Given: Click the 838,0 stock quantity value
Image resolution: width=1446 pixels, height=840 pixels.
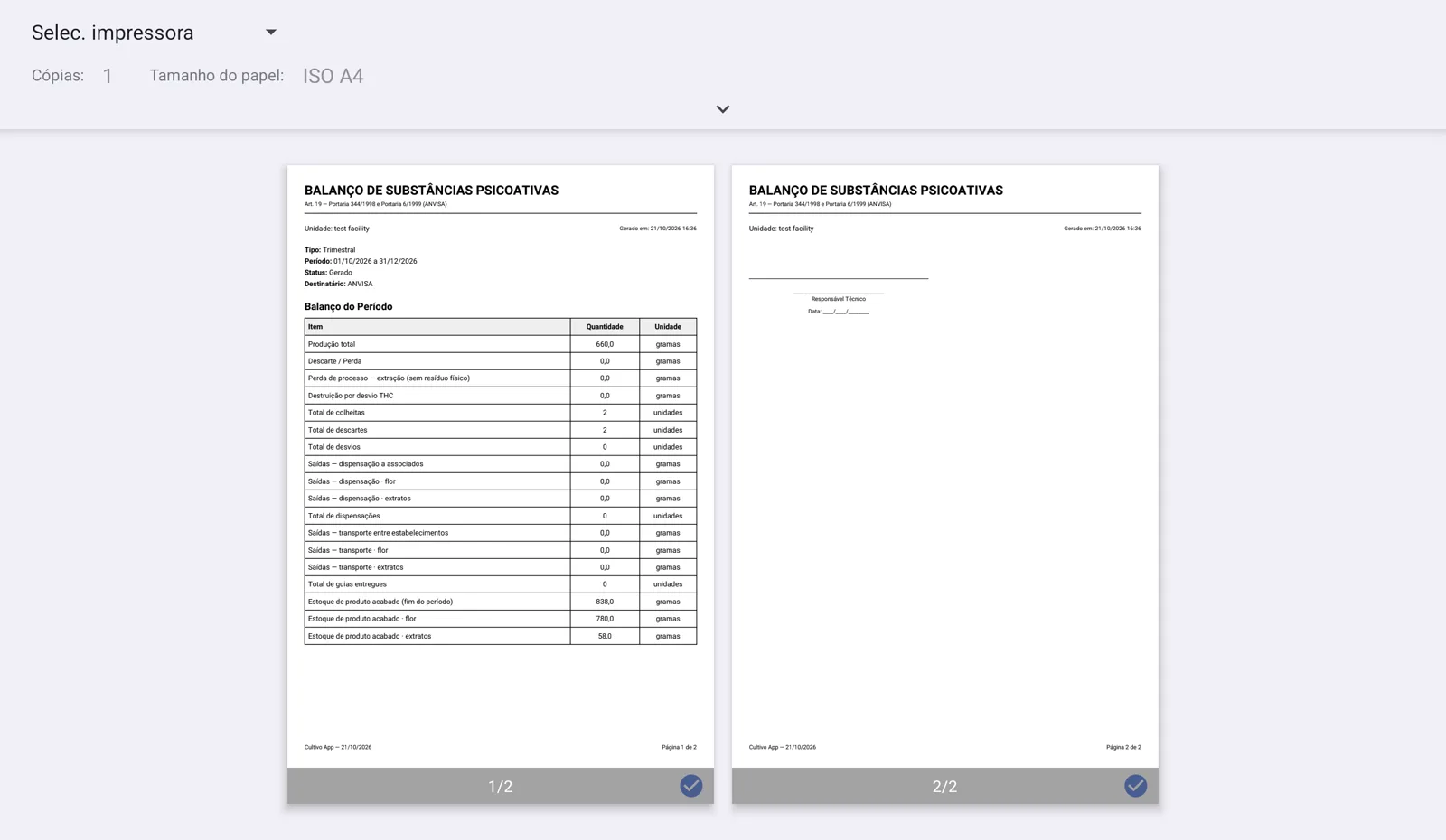Looking at the screenshot, I should click(605, 602).
